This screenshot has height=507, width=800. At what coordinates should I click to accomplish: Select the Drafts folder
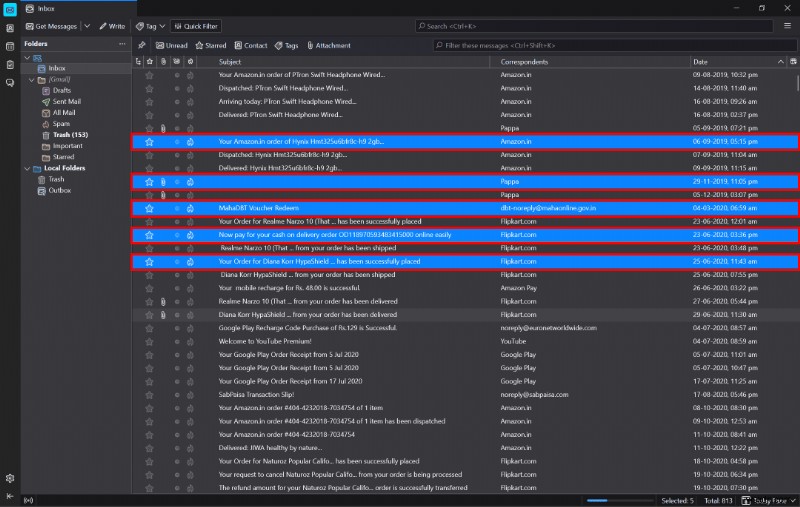click(61, 90)
